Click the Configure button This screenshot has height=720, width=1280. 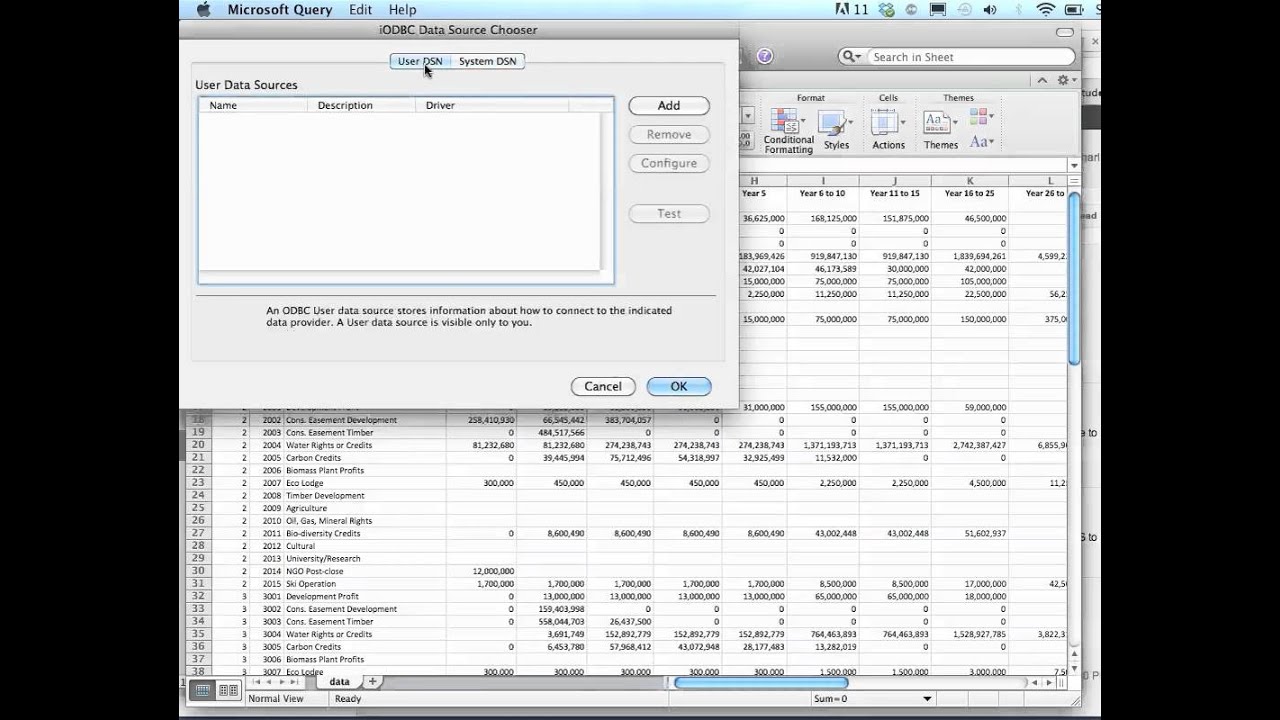tap(669, 163)
